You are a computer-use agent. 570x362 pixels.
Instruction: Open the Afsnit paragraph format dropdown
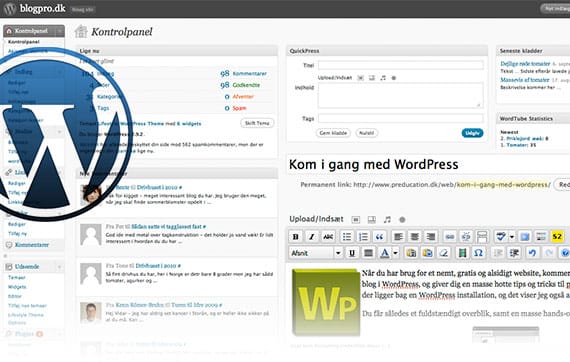tap(316, 253)
